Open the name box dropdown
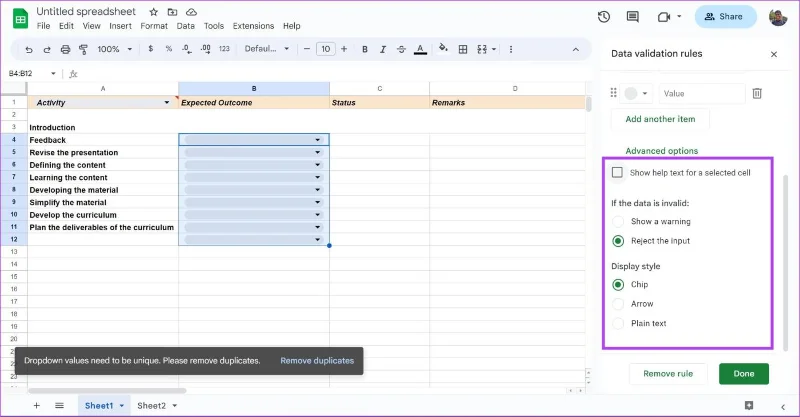This screenshot has width=800, height=417. pos(53,73)
